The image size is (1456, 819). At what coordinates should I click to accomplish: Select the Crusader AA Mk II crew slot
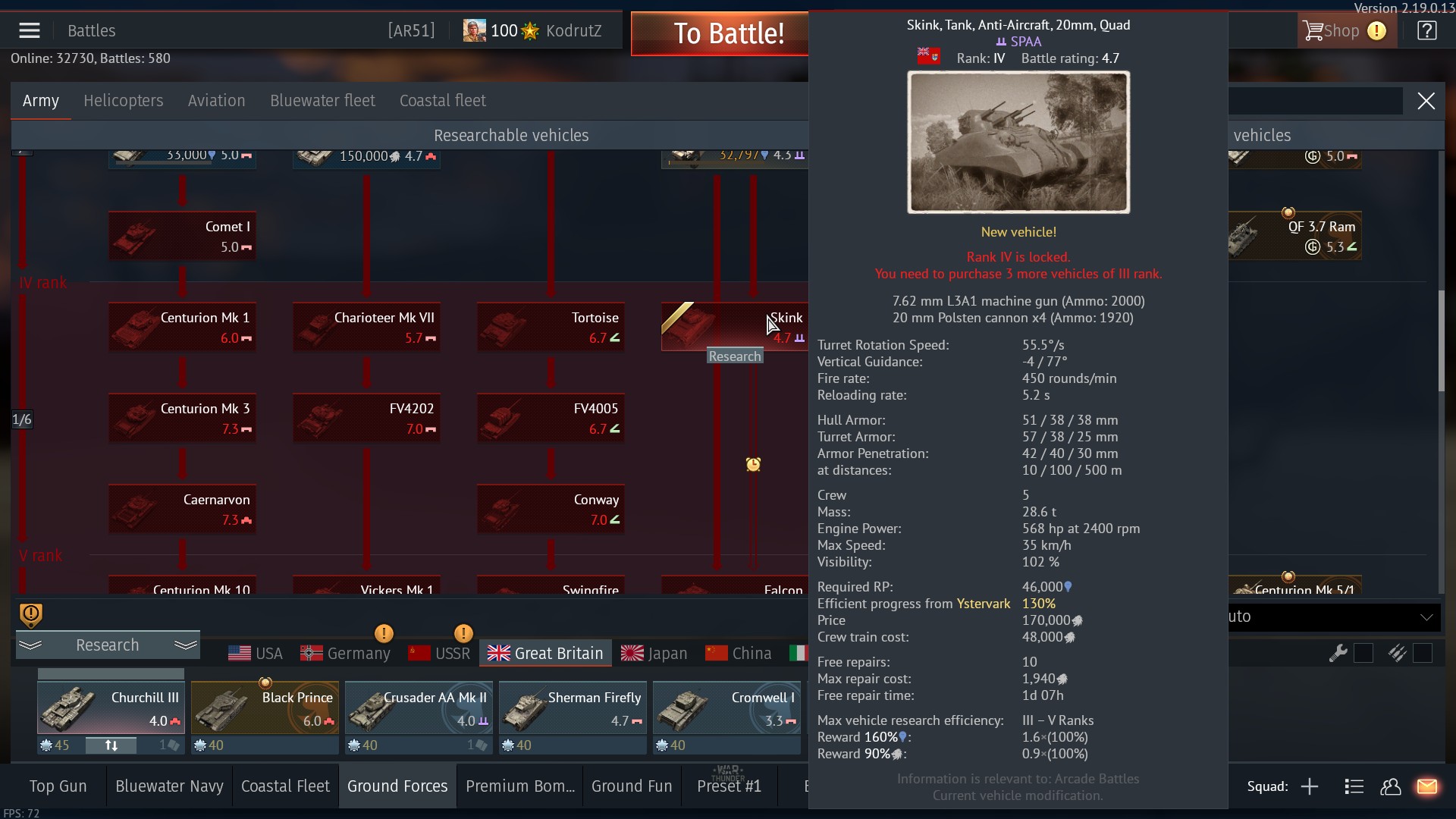419,708
